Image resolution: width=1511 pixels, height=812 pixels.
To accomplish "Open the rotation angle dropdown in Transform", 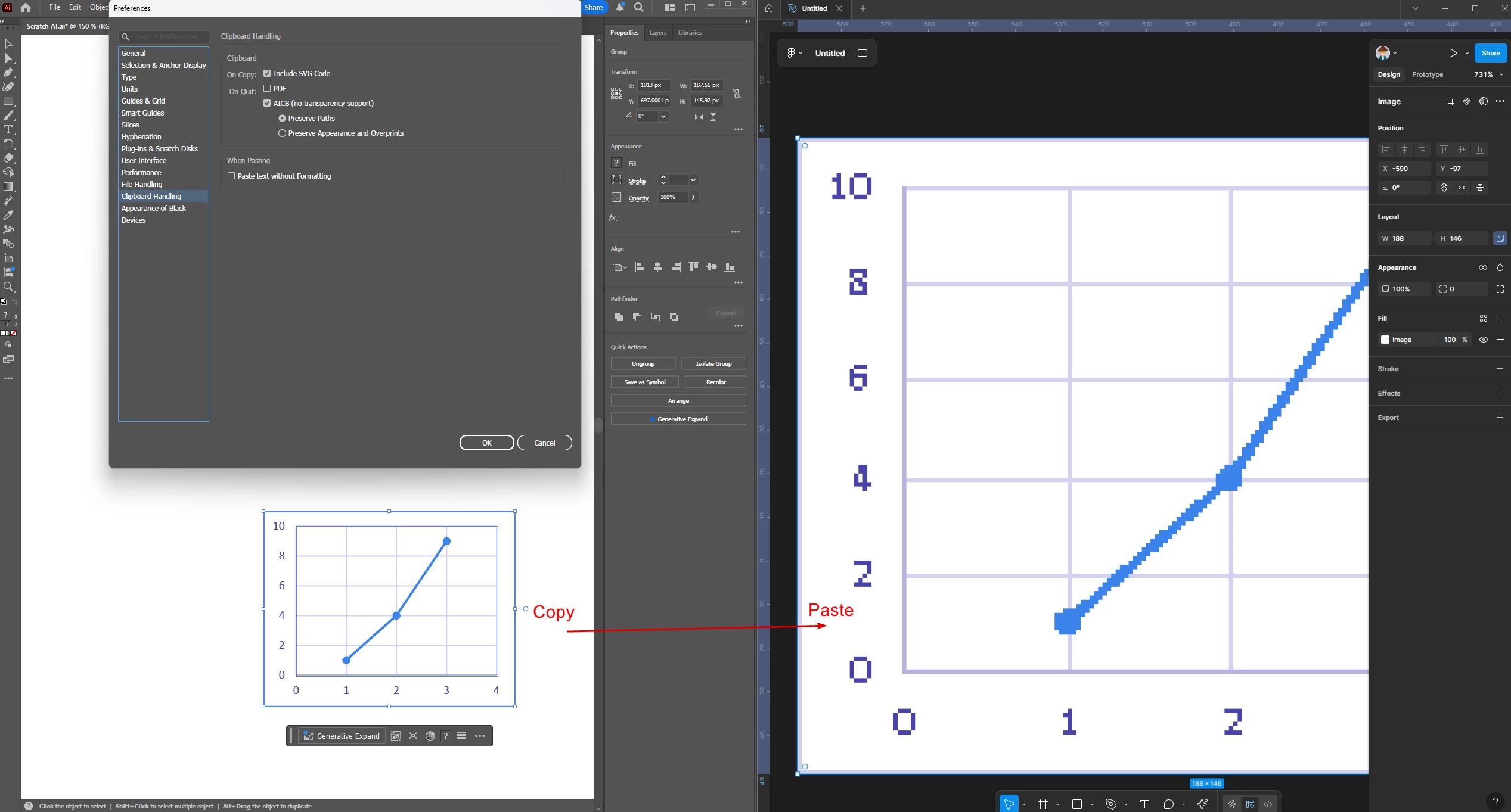I will pyautogui.click(x=663, y=116).
